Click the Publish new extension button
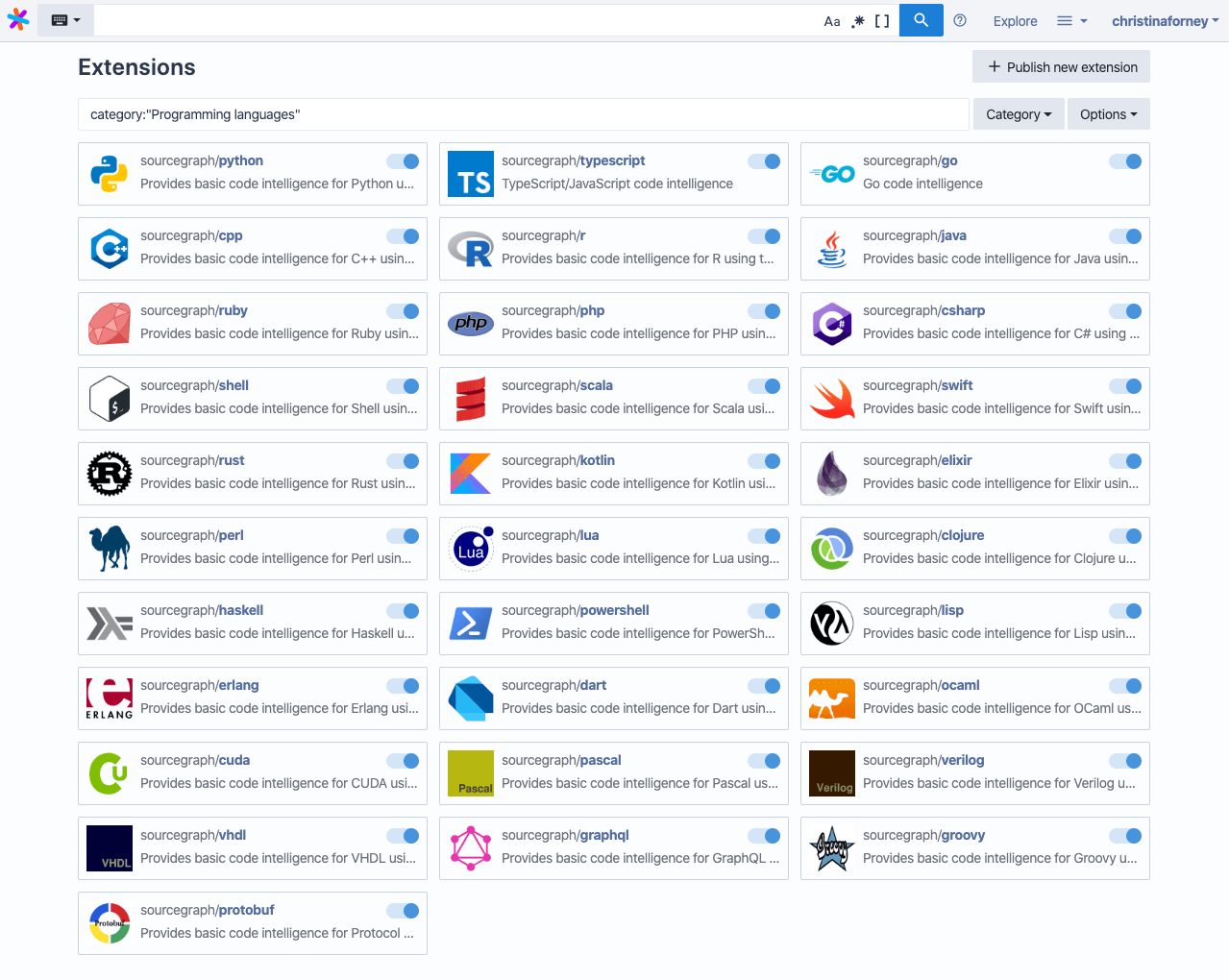 coord(1061,66)
